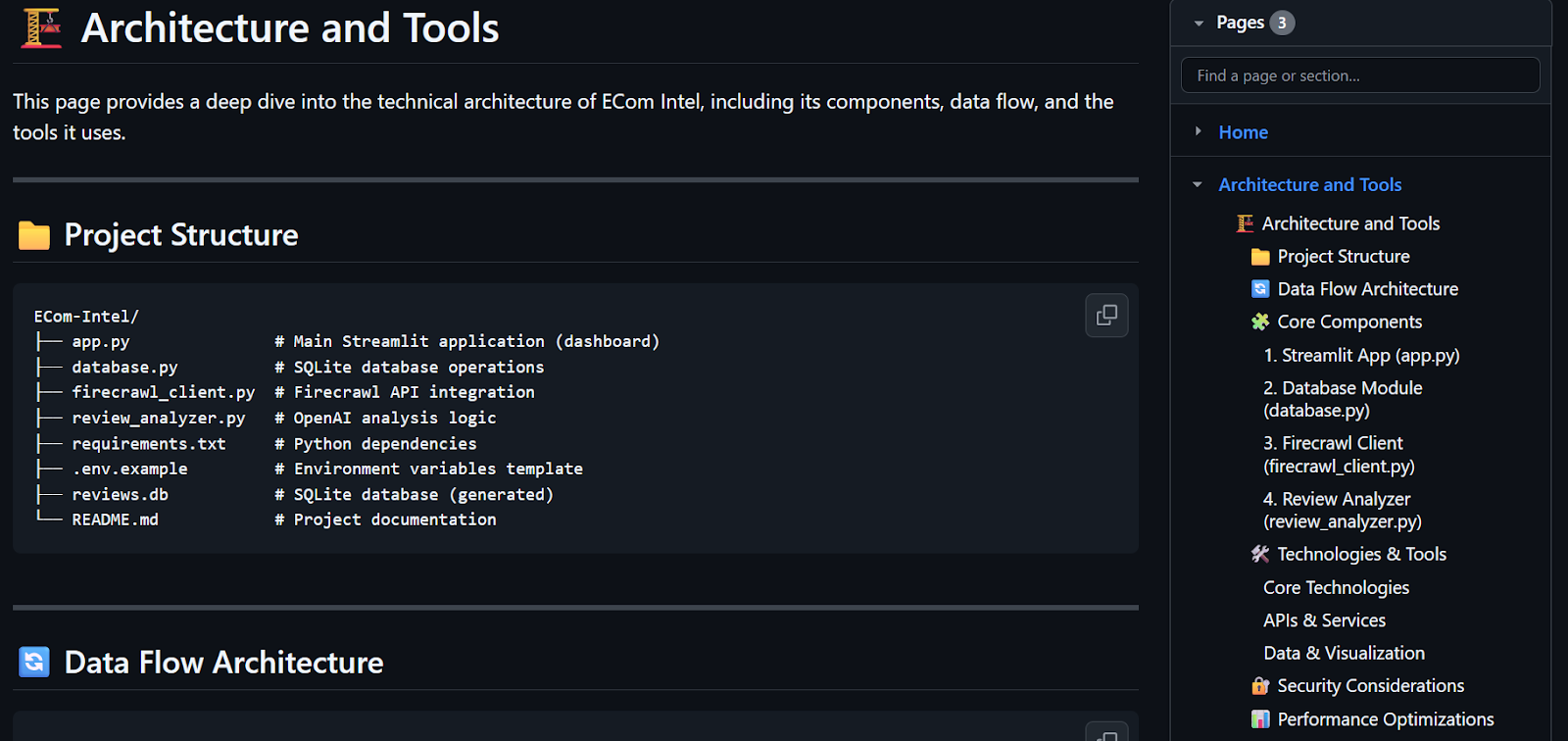Jump to APIs & Services section
Viewport: 1568px width, 741px height.
[x=1324, y=620]
